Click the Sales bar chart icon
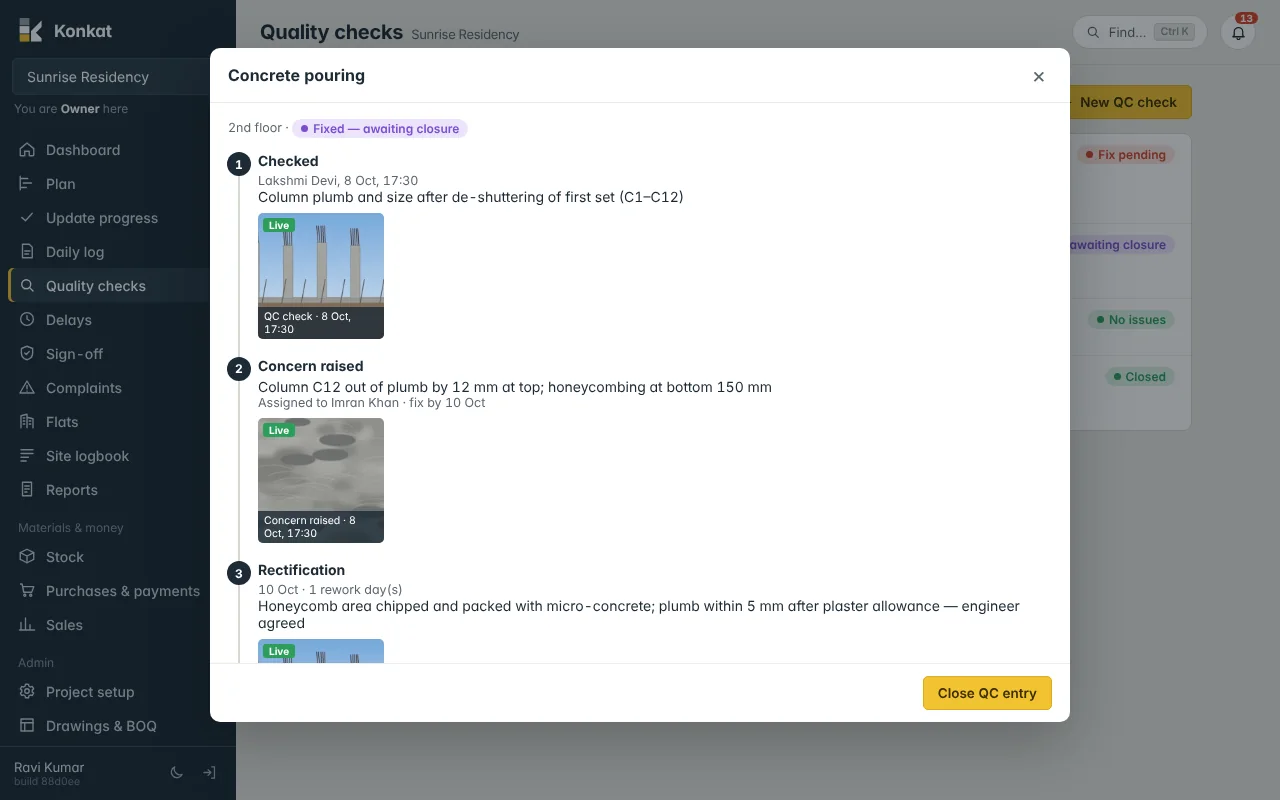 (27, 625)
